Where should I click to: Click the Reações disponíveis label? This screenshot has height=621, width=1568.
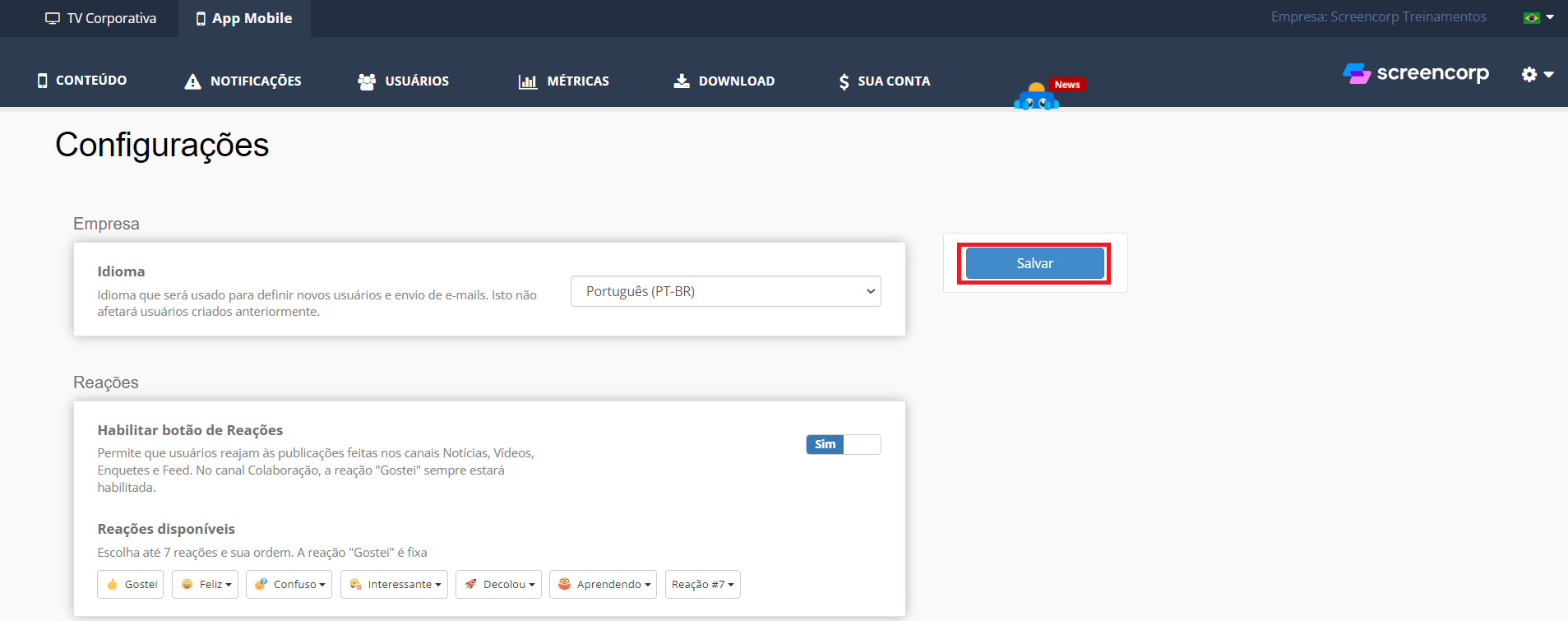tap(166, 529)
